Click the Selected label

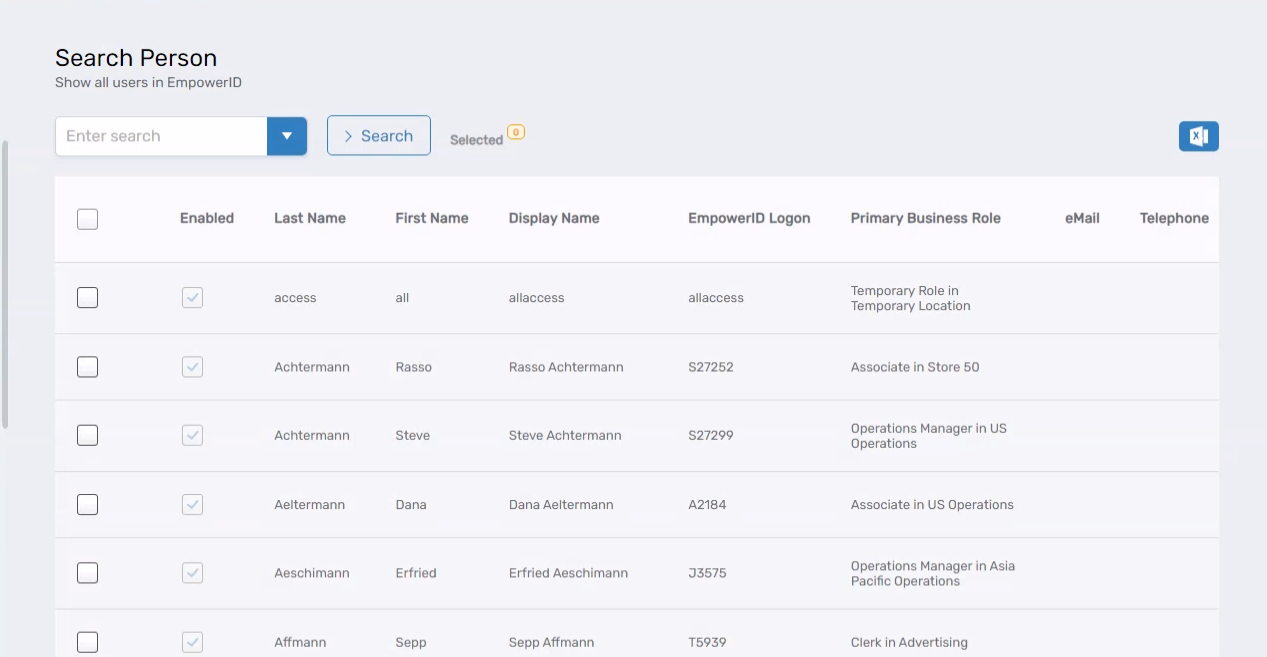(476, 140)
